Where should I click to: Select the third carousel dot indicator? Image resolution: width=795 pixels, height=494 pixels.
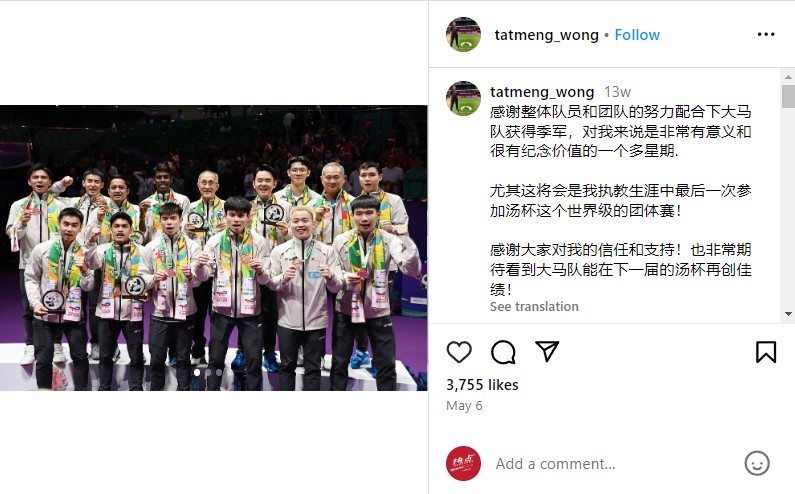click(x=219, y=372)
